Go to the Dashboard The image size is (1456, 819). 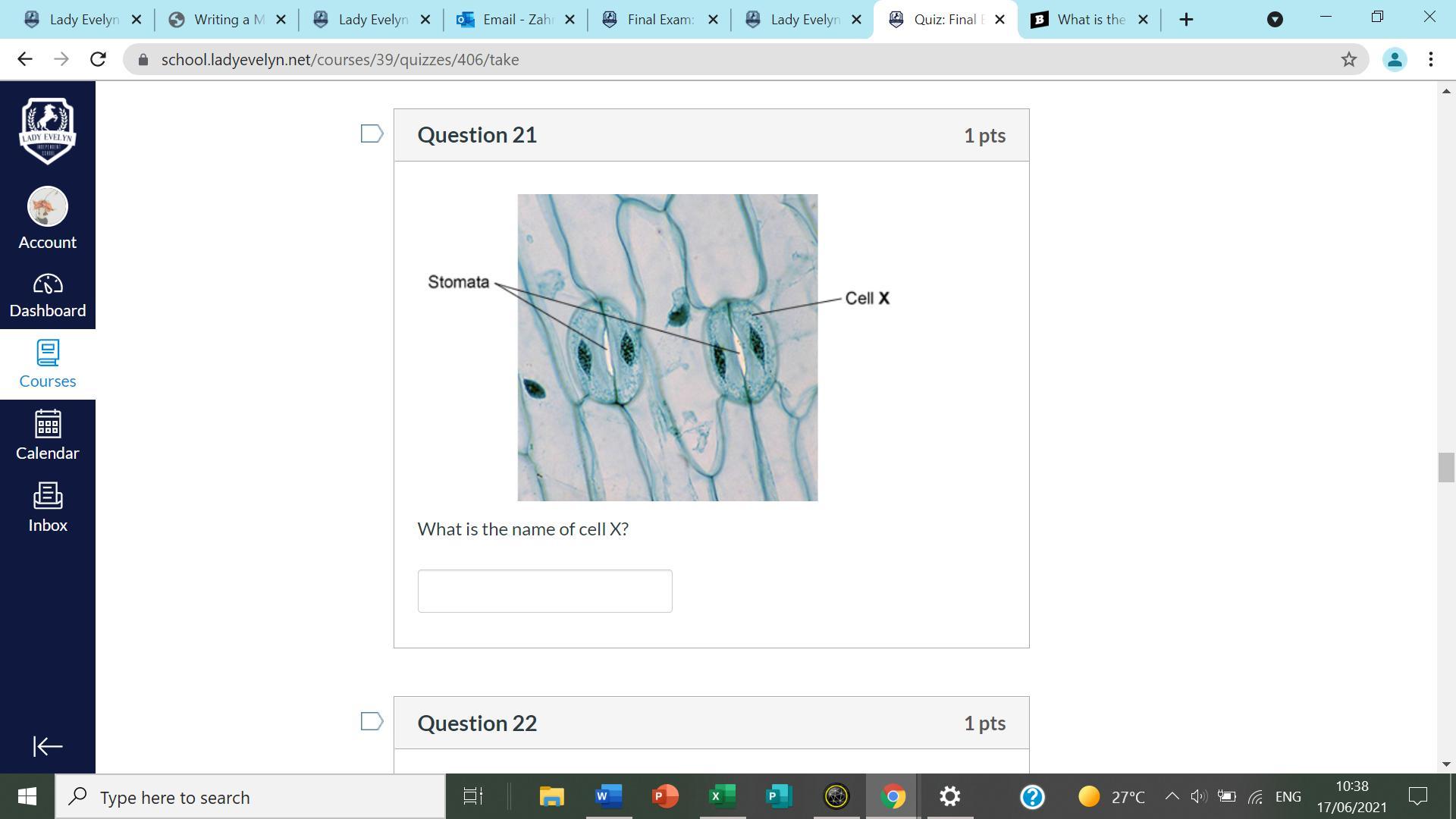click(47, 296)
